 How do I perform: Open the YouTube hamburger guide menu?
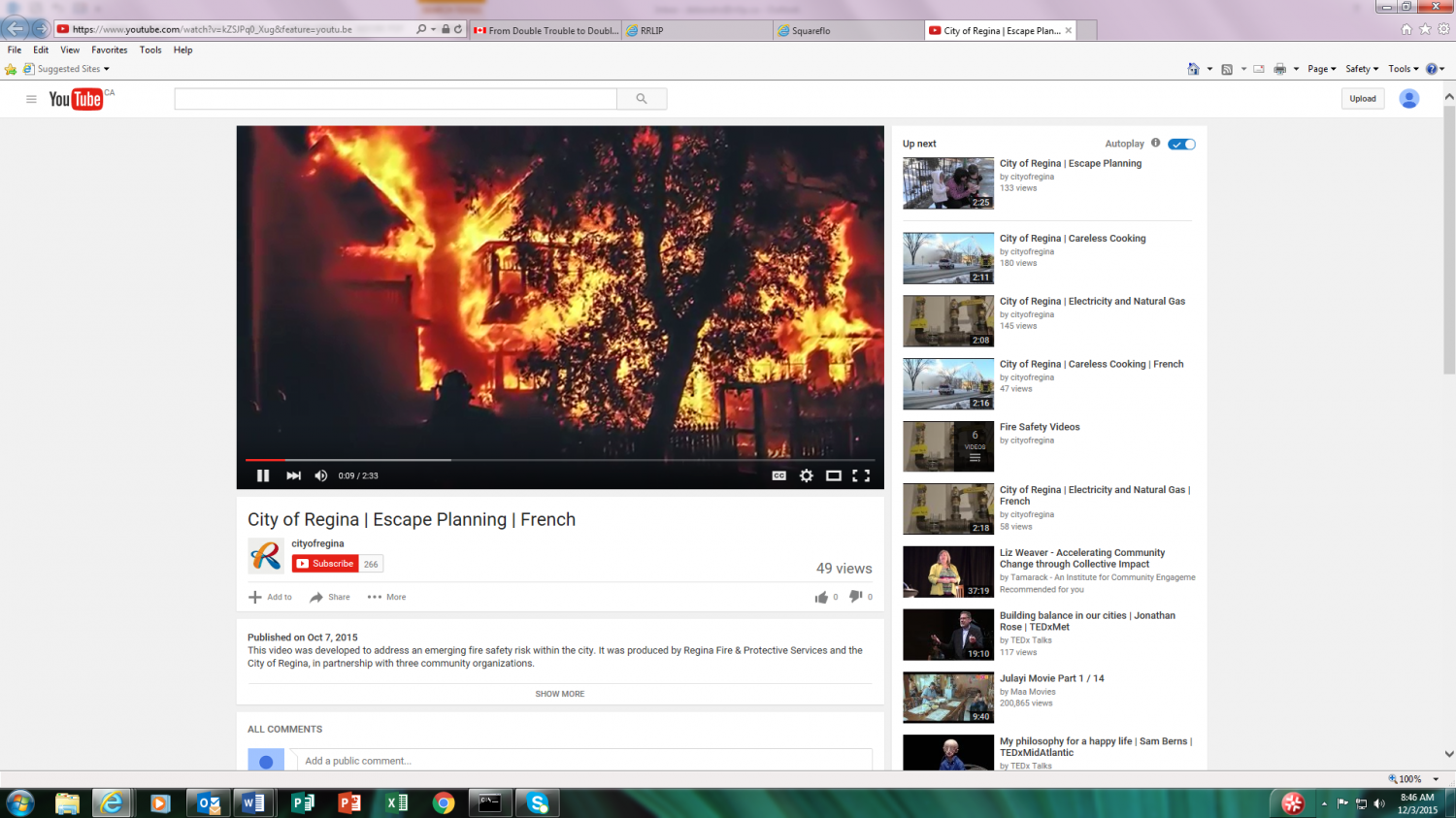[x=31, y=99]
